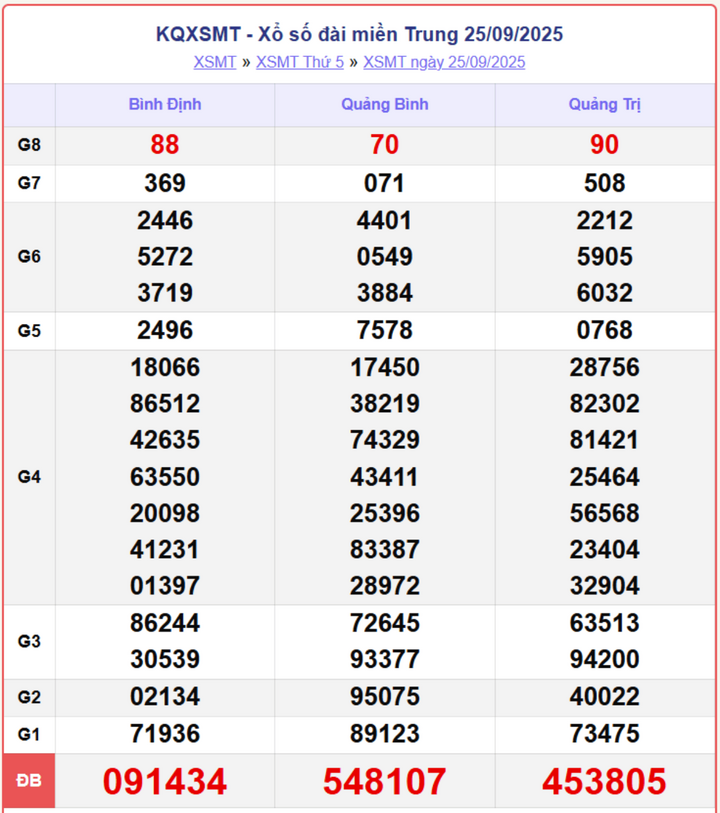Screen dimensions: 720x813
Task: Open the XSMT Thứ 5 link
Action: (300, 62)
